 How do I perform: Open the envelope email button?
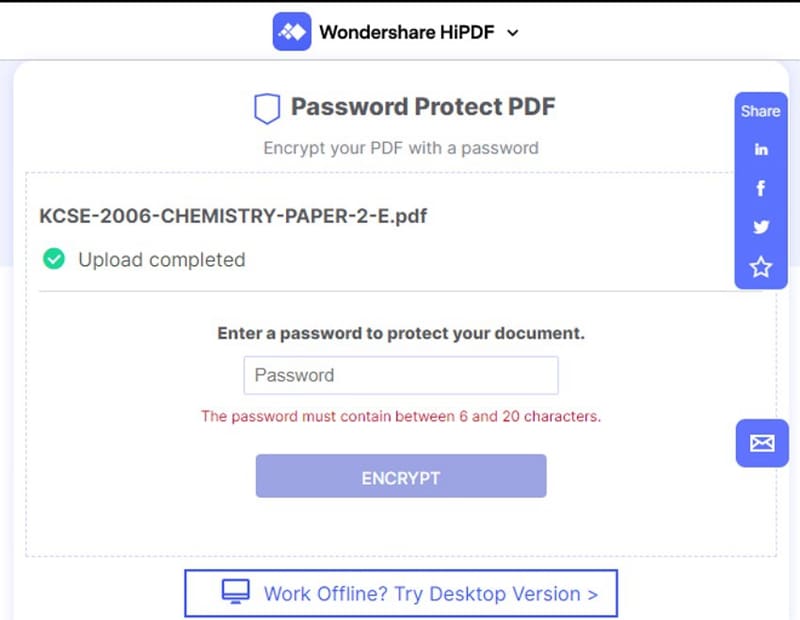coord(762,443)
